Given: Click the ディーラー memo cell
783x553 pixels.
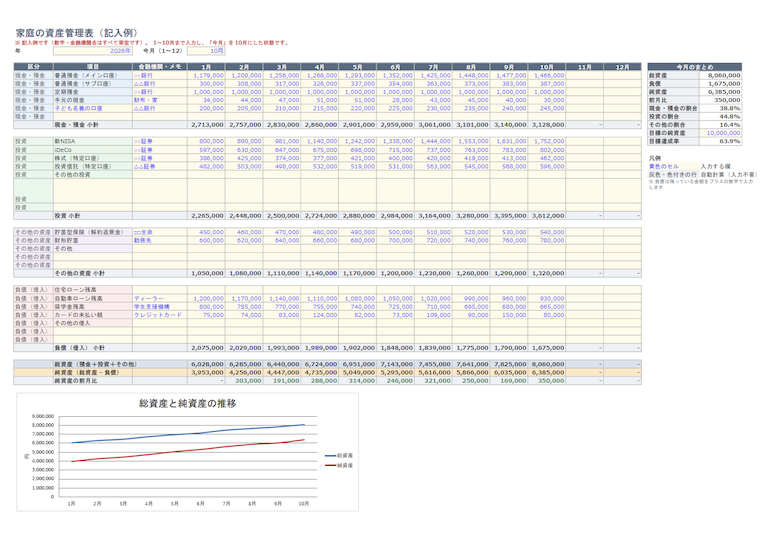Looking at the screenshot, I should click(x=160, y=298).
